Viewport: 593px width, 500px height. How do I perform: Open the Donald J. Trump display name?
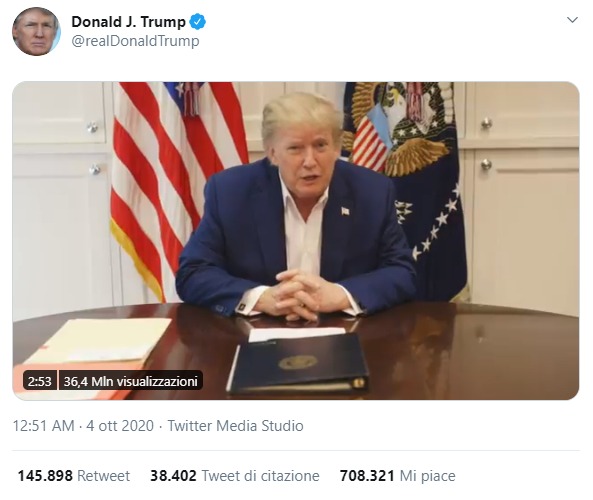point(129,22)
